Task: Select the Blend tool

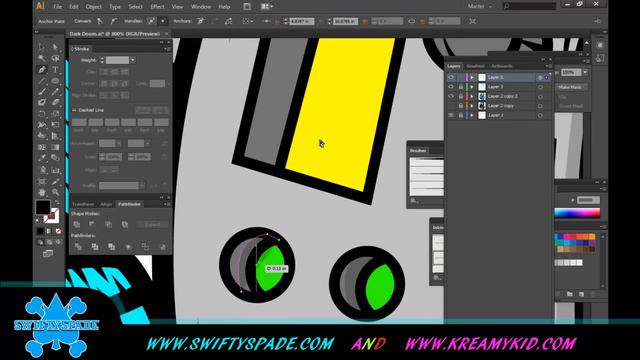Action: pyautogui.click(x=55, y=158)
